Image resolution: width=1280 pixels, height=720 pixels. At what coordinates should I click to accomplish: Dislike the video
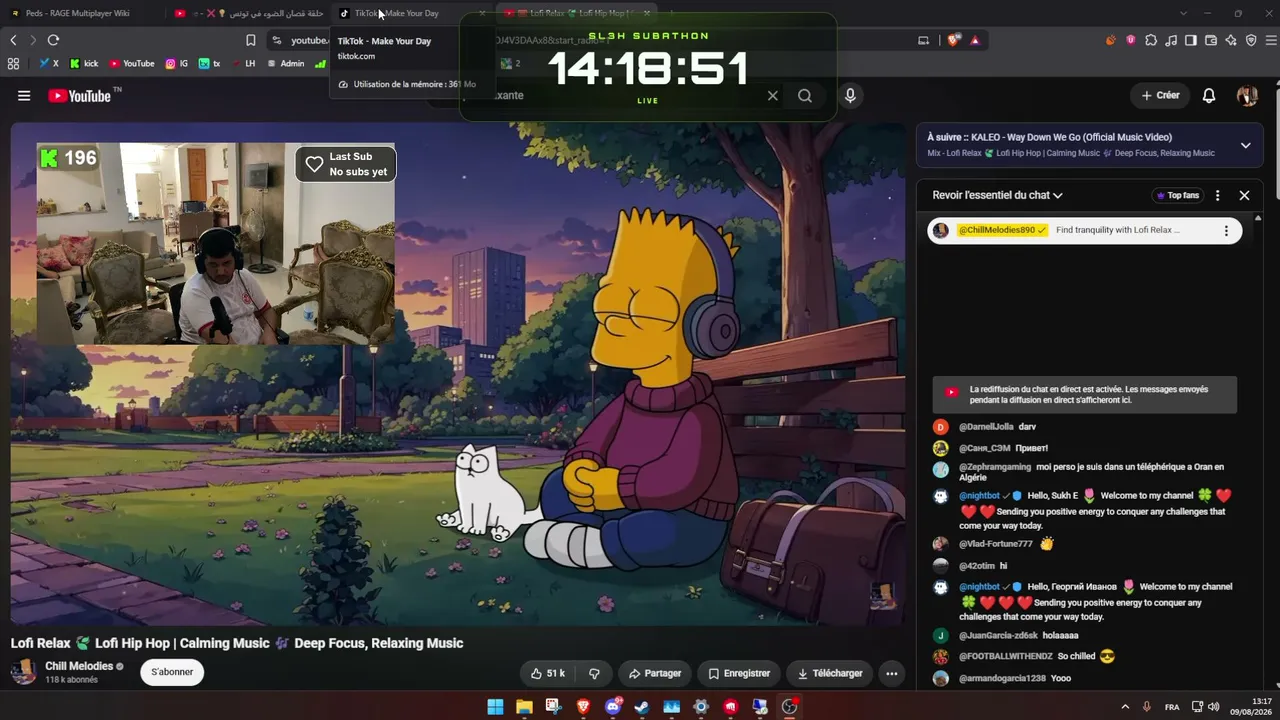[594, 673]
